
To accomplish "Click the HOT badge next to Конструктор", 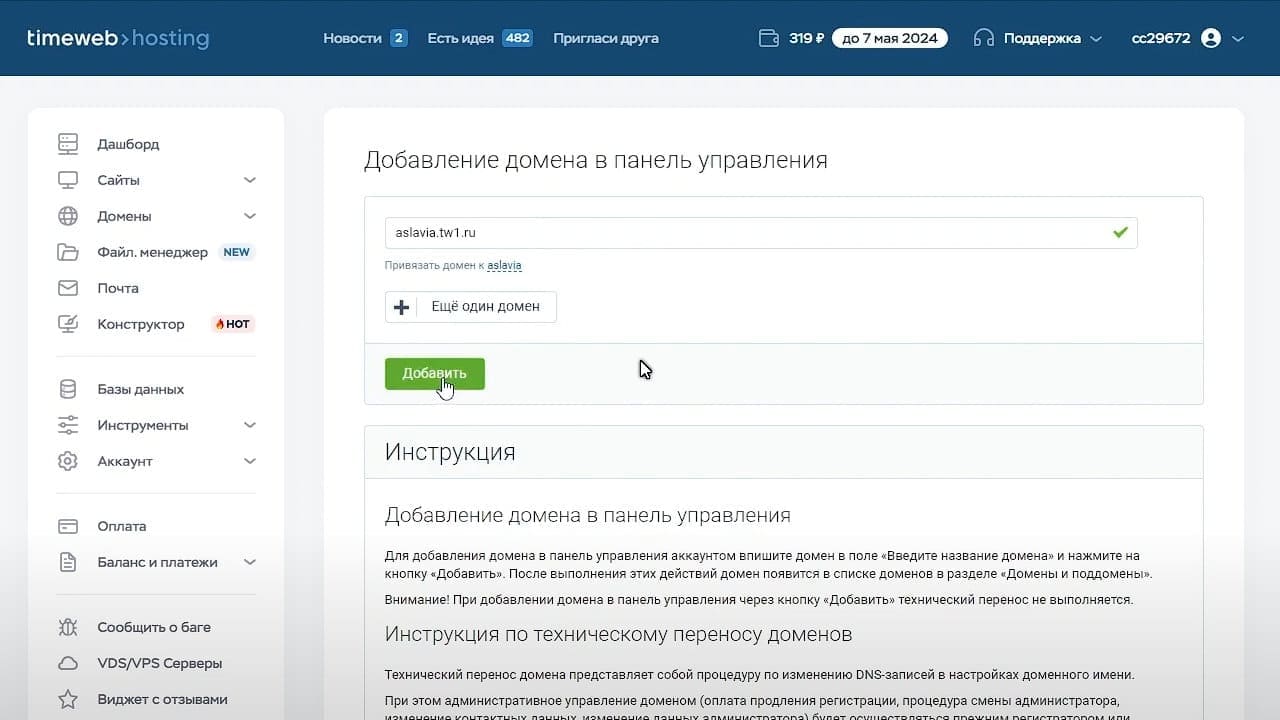I will [232, 324].
